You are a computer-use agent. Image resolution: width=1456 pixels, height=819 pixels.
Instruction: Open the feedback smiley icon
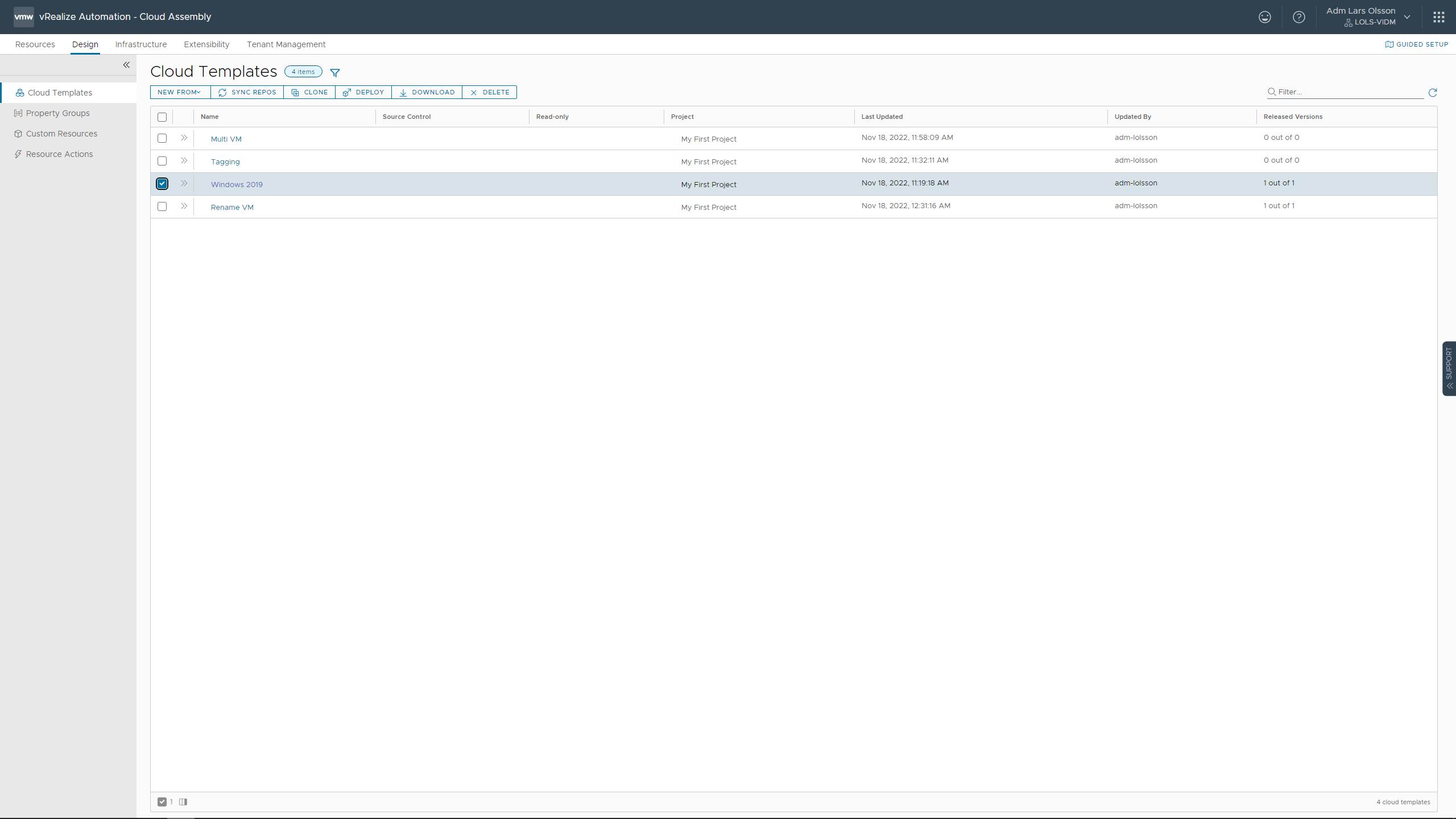point(1265,17)
